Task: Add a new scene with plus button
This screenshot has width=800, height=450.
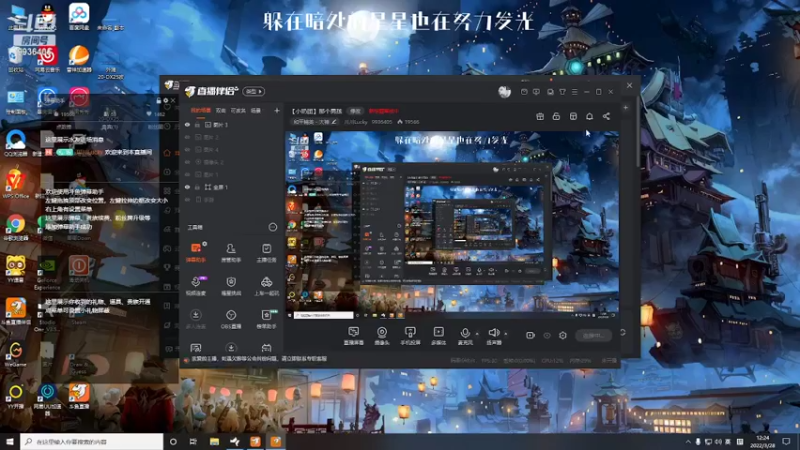Action: point(277,110)
